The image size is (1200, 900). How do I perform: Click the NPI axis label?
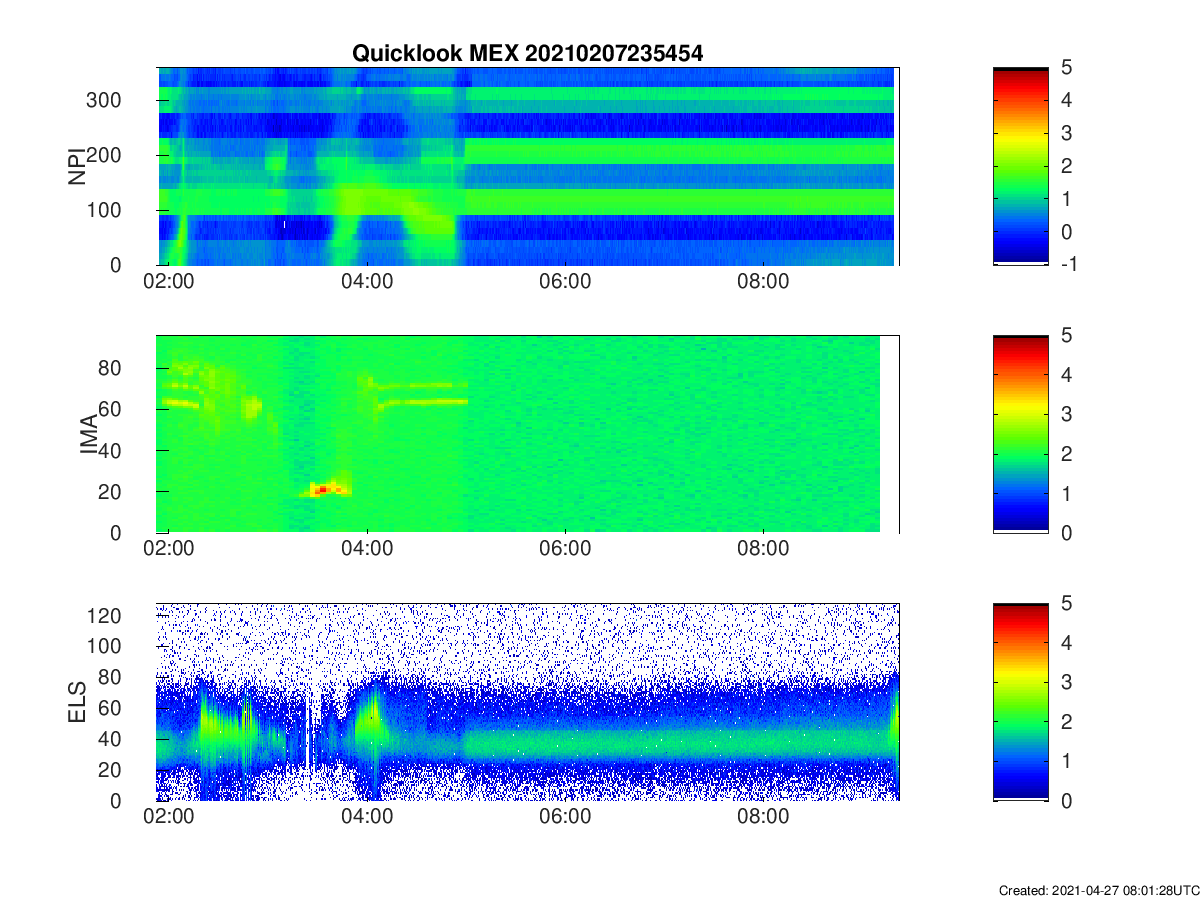(x=76, y=166)
